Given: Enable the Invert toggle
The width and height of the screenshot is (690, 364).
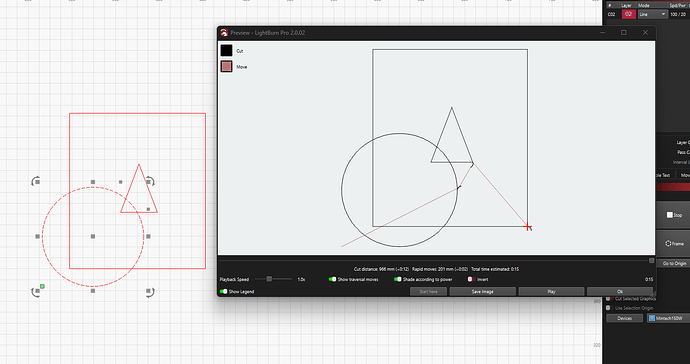Looking at the screenshot, I should tap(471, 279).
